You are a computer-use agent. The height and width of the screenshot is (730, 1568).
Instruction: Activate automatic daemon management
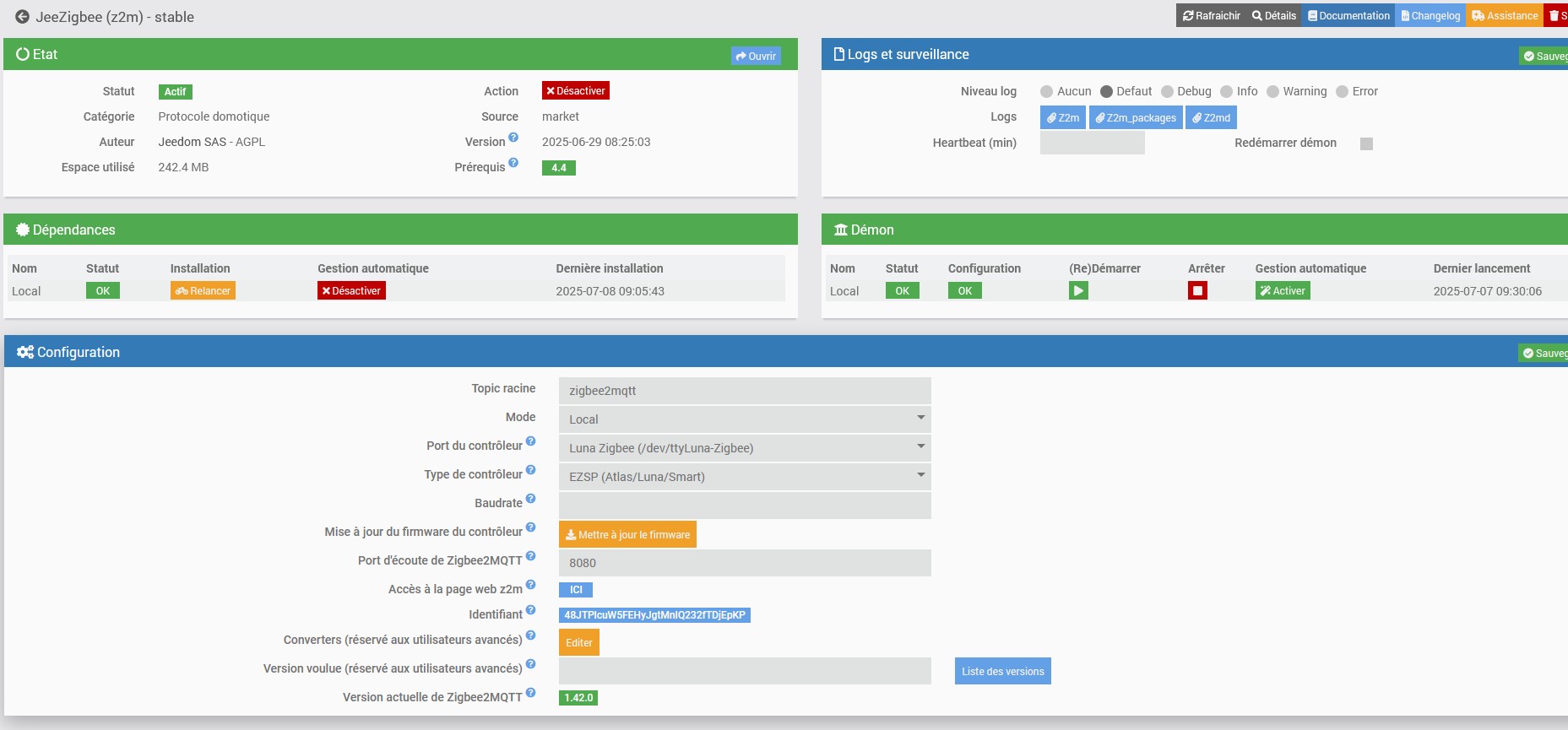(x=1283, y=291)
